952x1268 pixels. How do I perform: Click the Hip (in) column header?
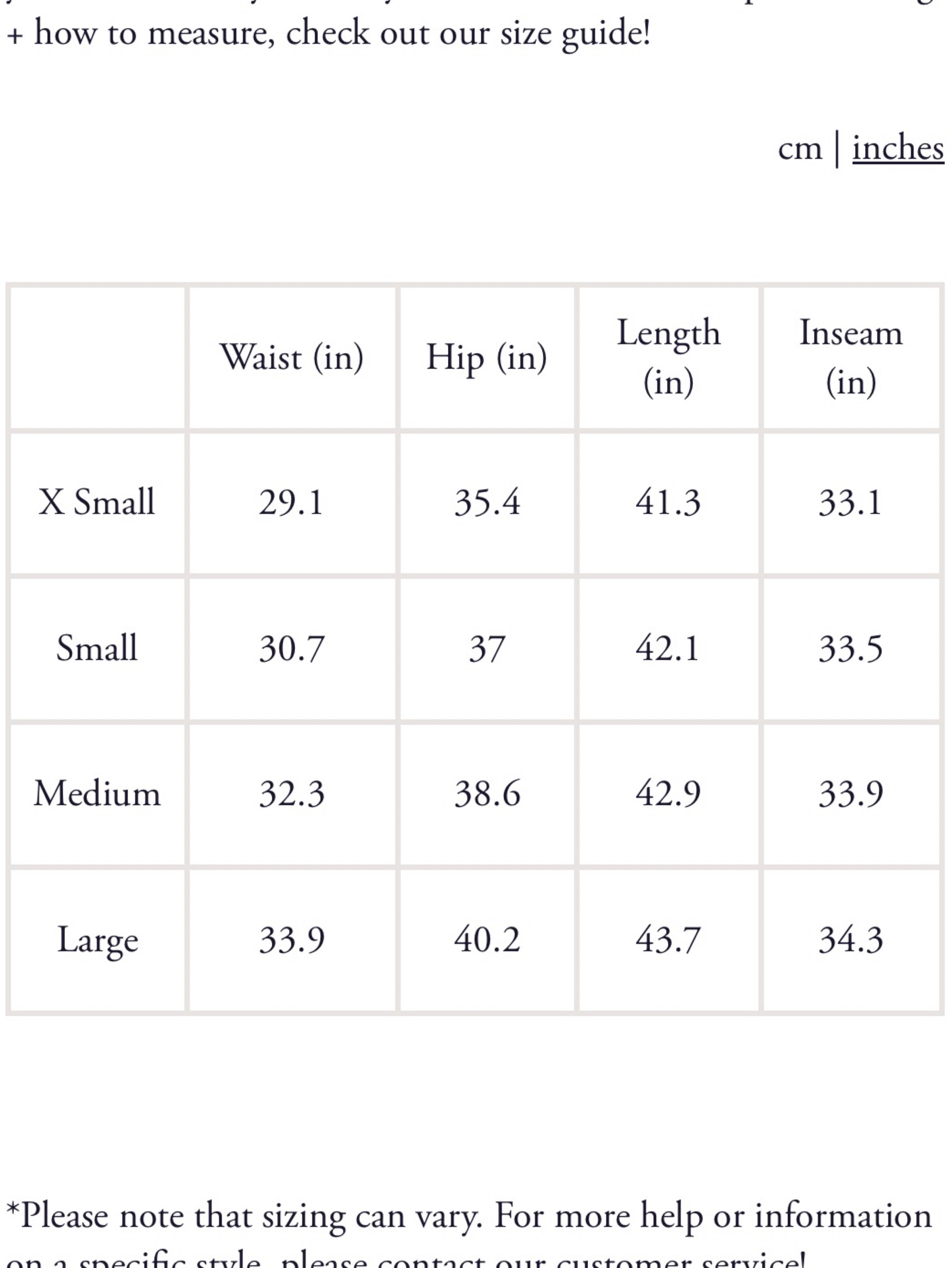click(x=487, y=358)
